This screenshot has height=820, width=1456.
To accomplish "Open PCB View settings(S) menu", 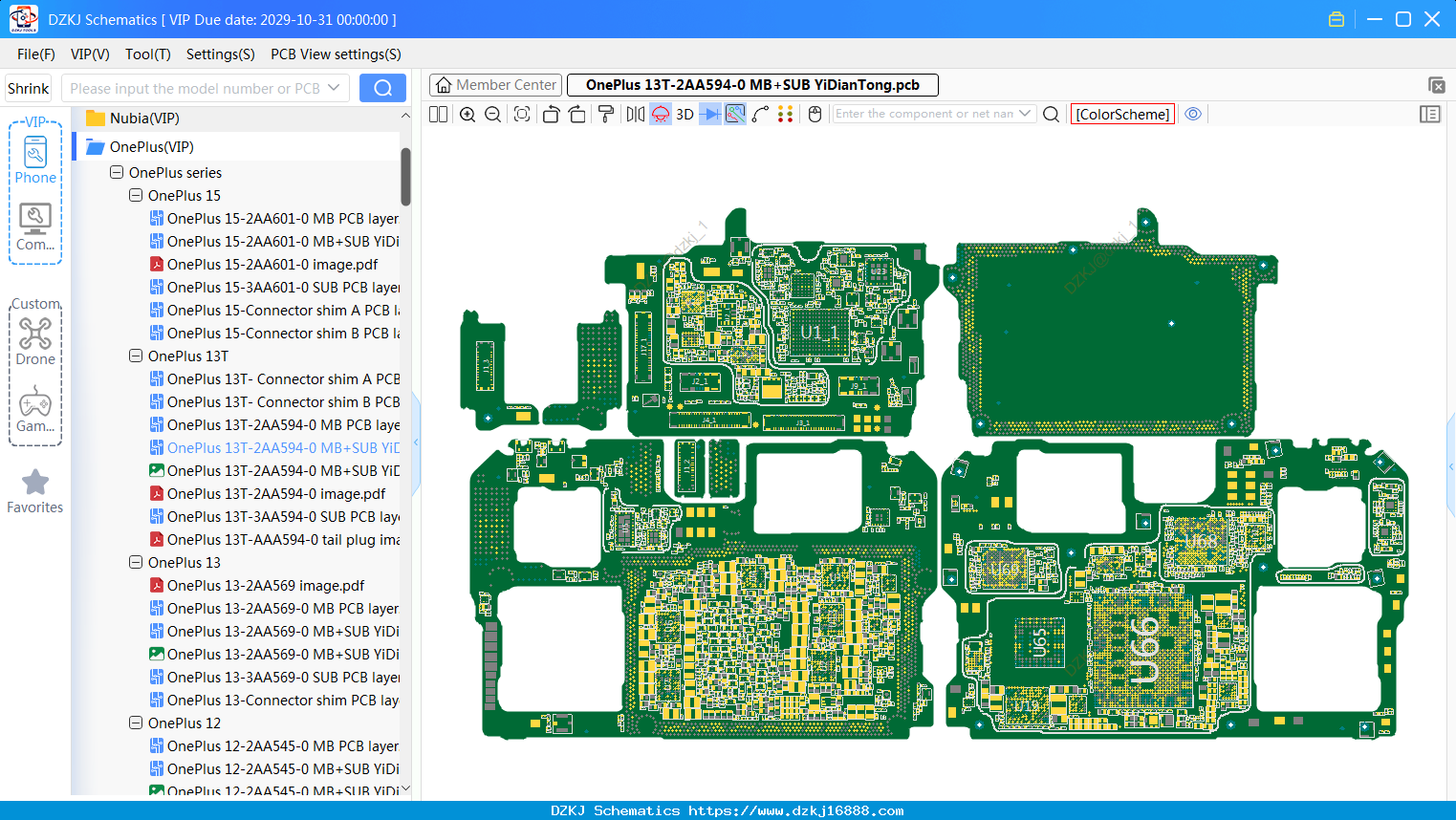I will click(x=336, y=54).
